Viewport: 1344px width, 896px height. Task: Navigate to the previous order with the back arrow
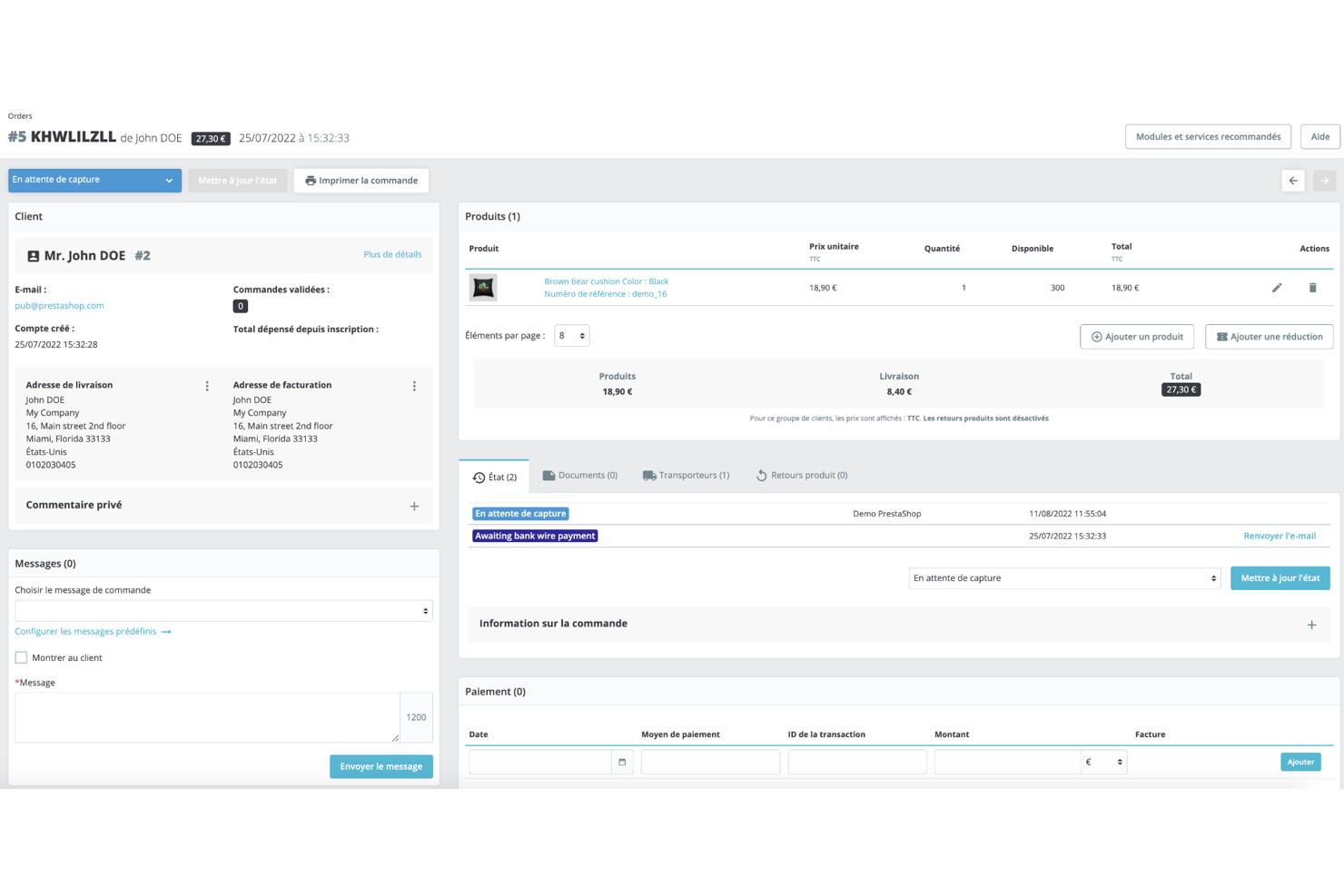point(1293,181)
